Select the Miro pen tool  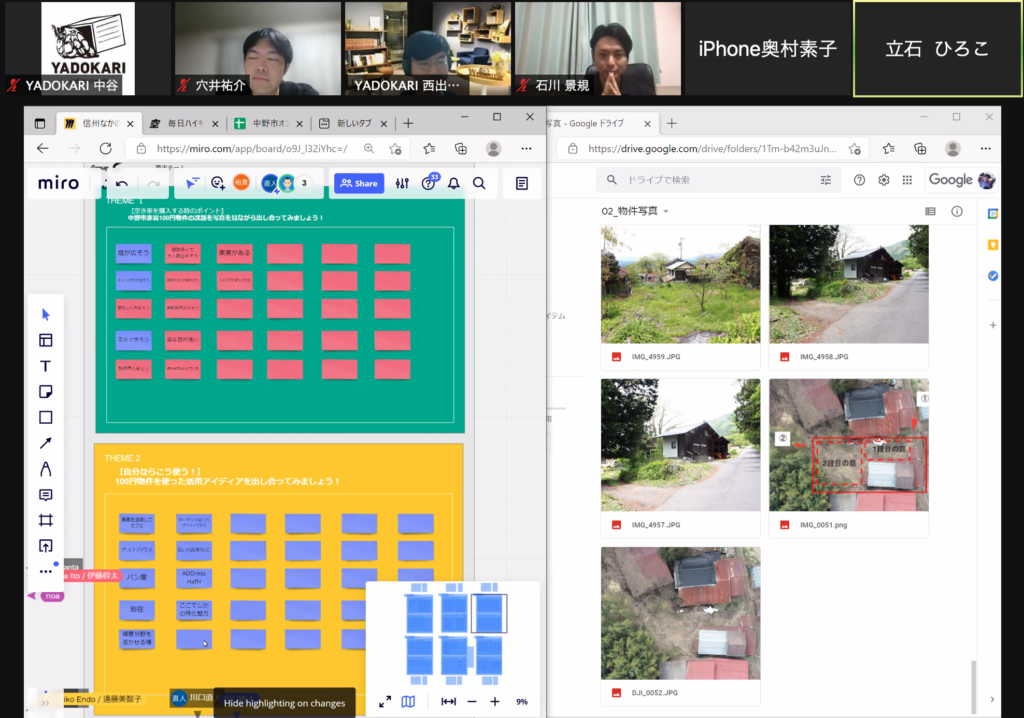(46, 469)
